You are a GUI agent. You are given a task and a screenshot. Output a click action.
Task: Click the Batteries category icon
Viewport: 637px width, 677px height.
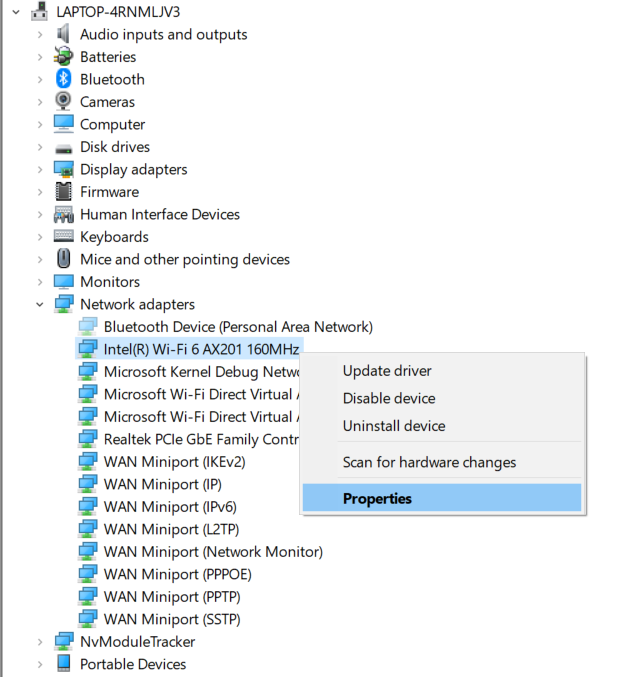click(x=63, y=56)
